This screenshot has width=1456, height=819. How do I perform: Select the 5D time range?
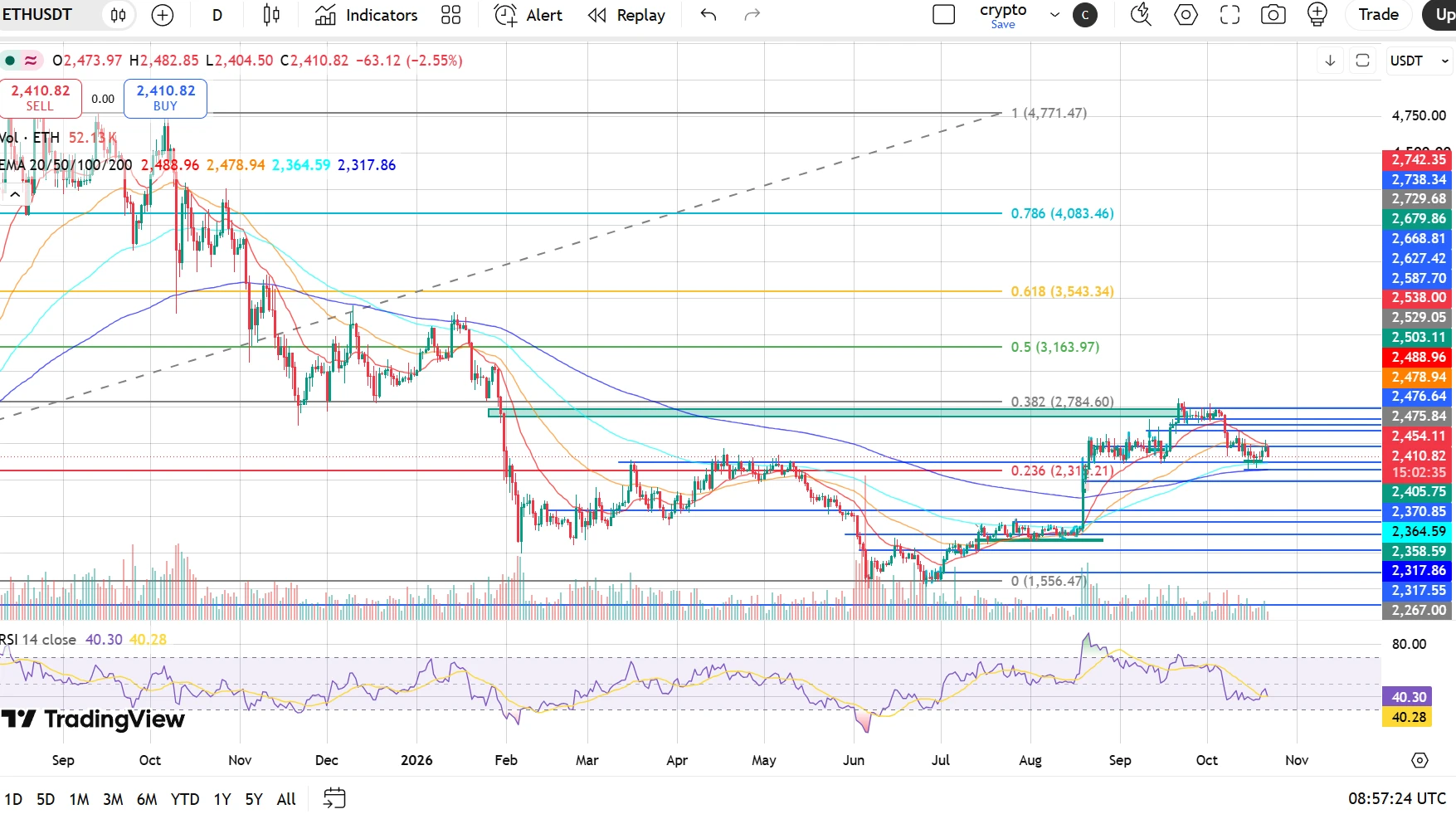tap(46, 799)
